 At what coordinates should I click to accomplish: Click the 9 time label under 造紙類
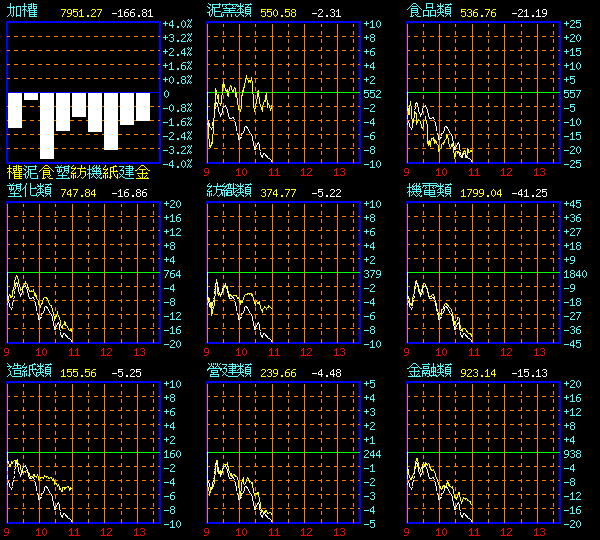7,532
